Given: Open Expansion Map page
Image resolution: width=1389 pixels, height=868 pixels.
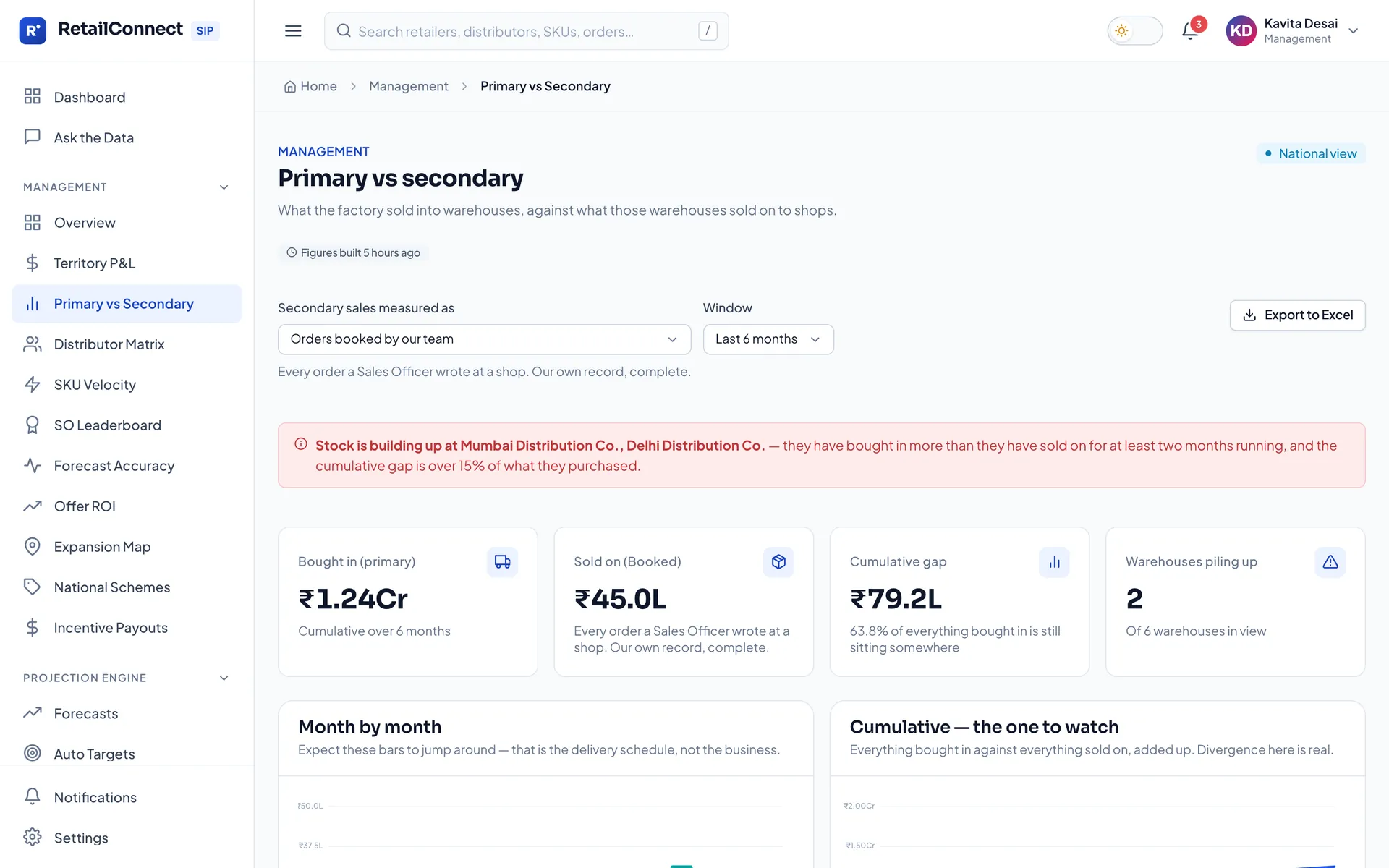Looking at the screenshot, I should [x=127, y=547].
